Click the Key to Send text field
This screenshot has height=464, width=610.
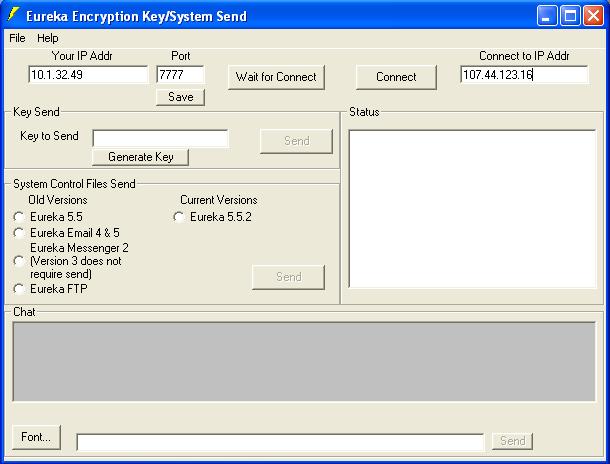click(160, 138)
